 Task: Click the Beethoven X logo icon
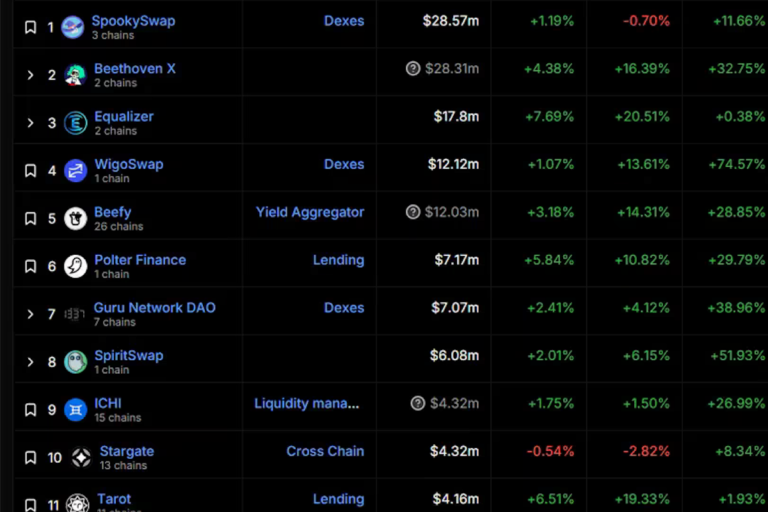(x=75, y=75)
